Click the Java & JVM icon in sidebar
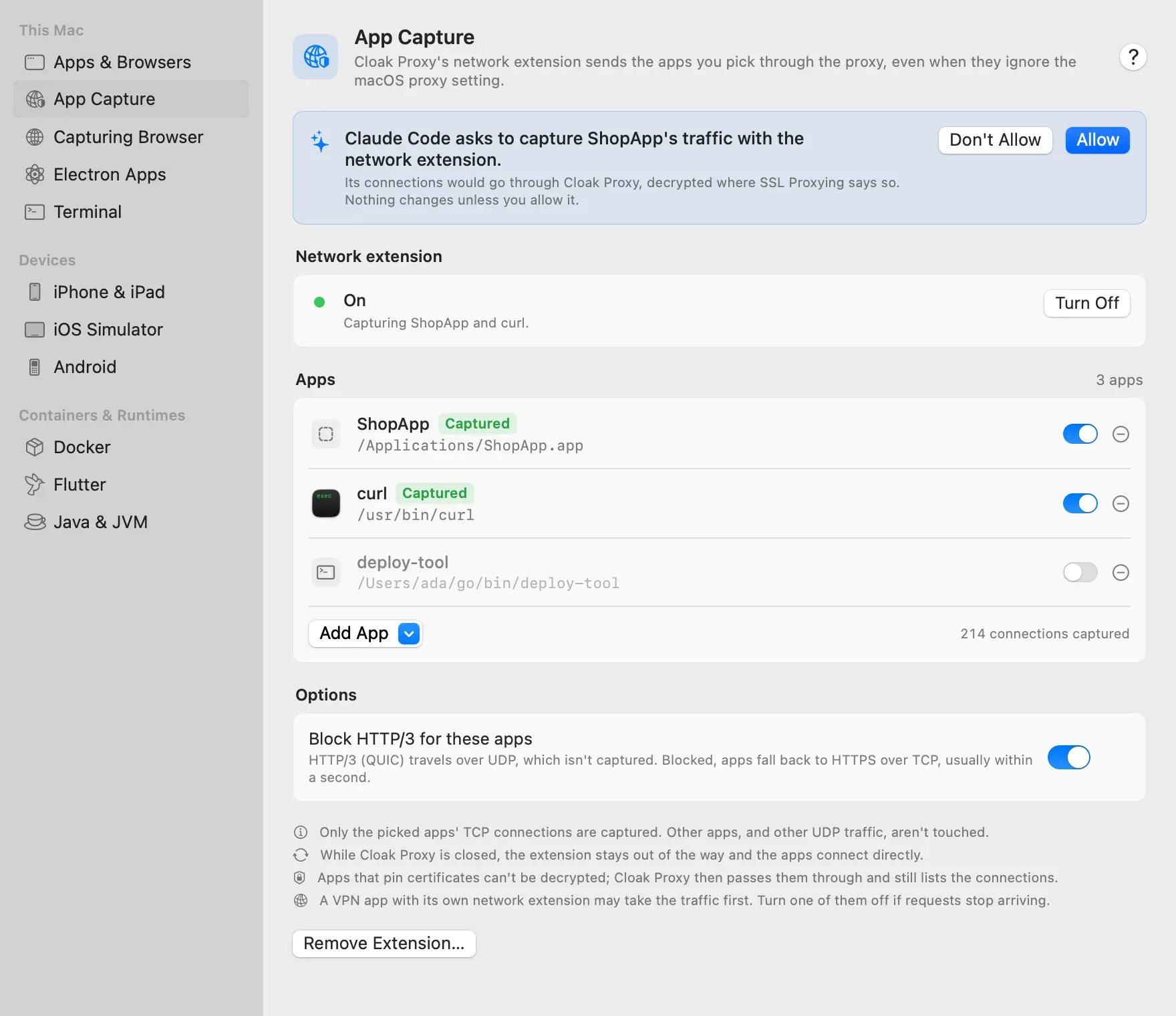 pyautogui.click(x=35, y=522)
